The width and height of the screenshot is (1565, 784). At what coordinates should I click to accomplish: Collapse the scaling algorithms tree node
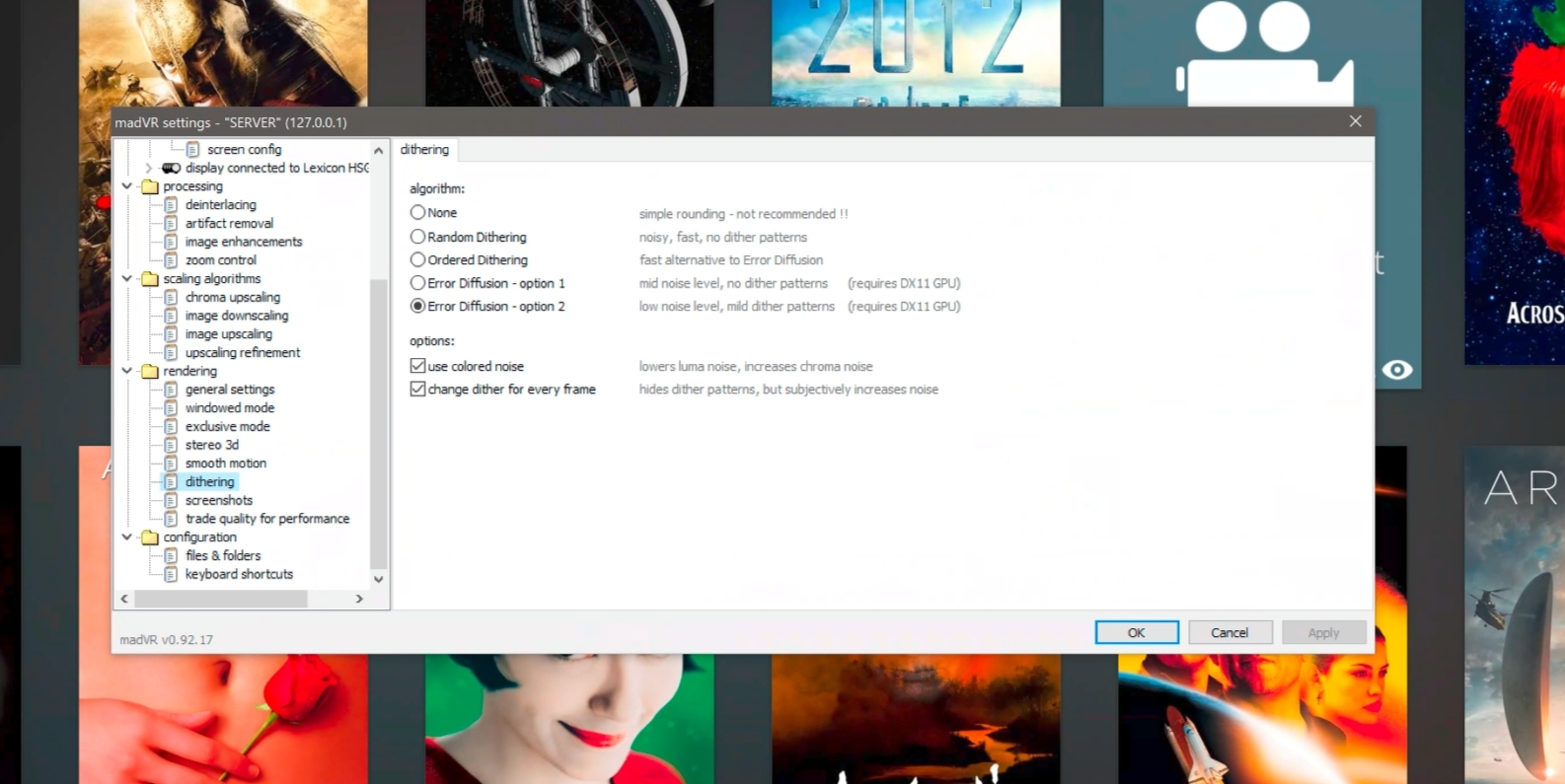pyautogui.click(x=127, y=279)
